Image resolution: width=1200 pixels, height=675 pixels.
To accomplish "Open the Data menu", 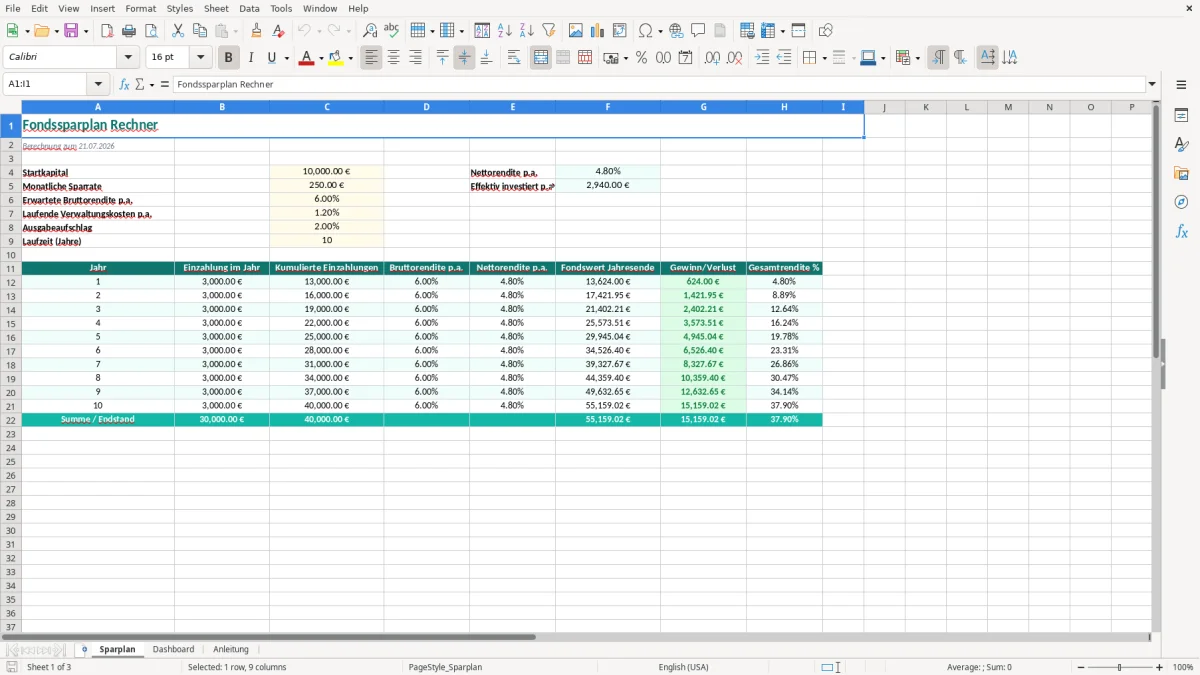I will (249, 8).
